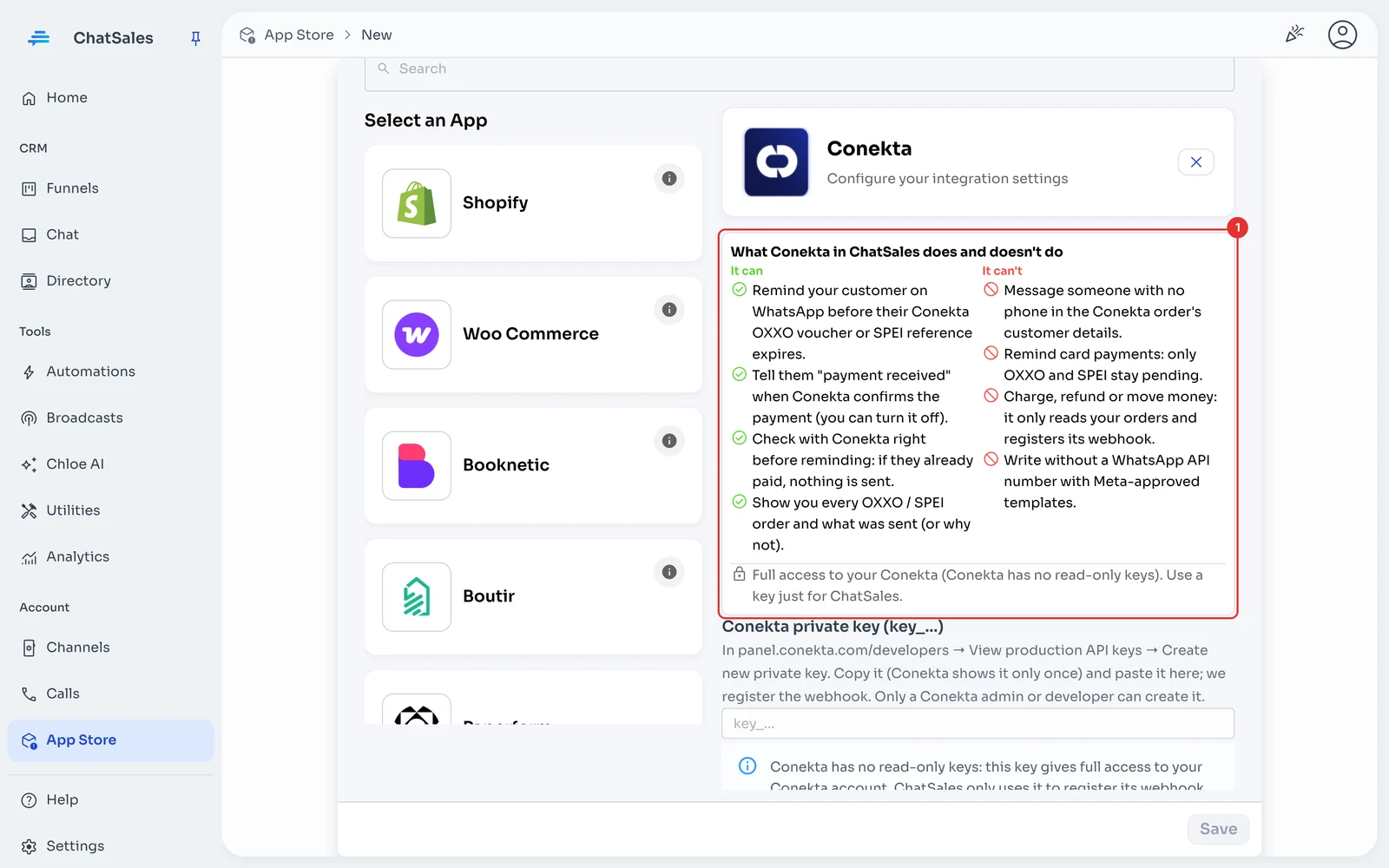
Task: Select the Shopify app logo
Action: 417,203
